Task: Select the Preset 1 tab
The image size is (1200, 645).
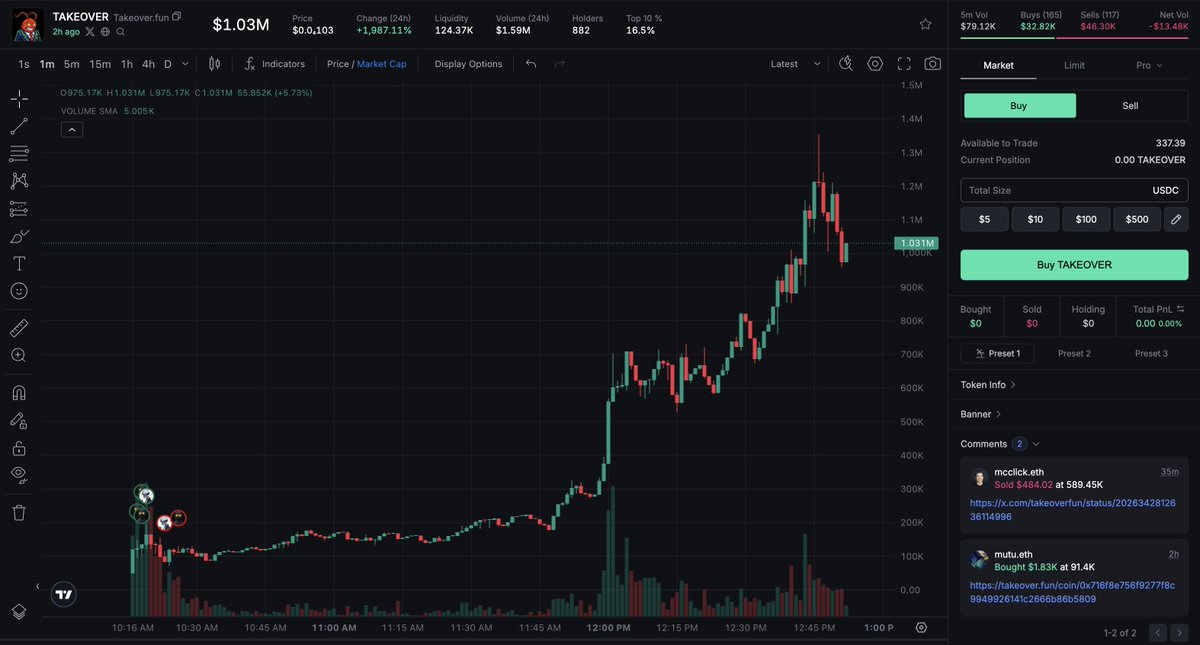Action: click(x=998, y=353)
